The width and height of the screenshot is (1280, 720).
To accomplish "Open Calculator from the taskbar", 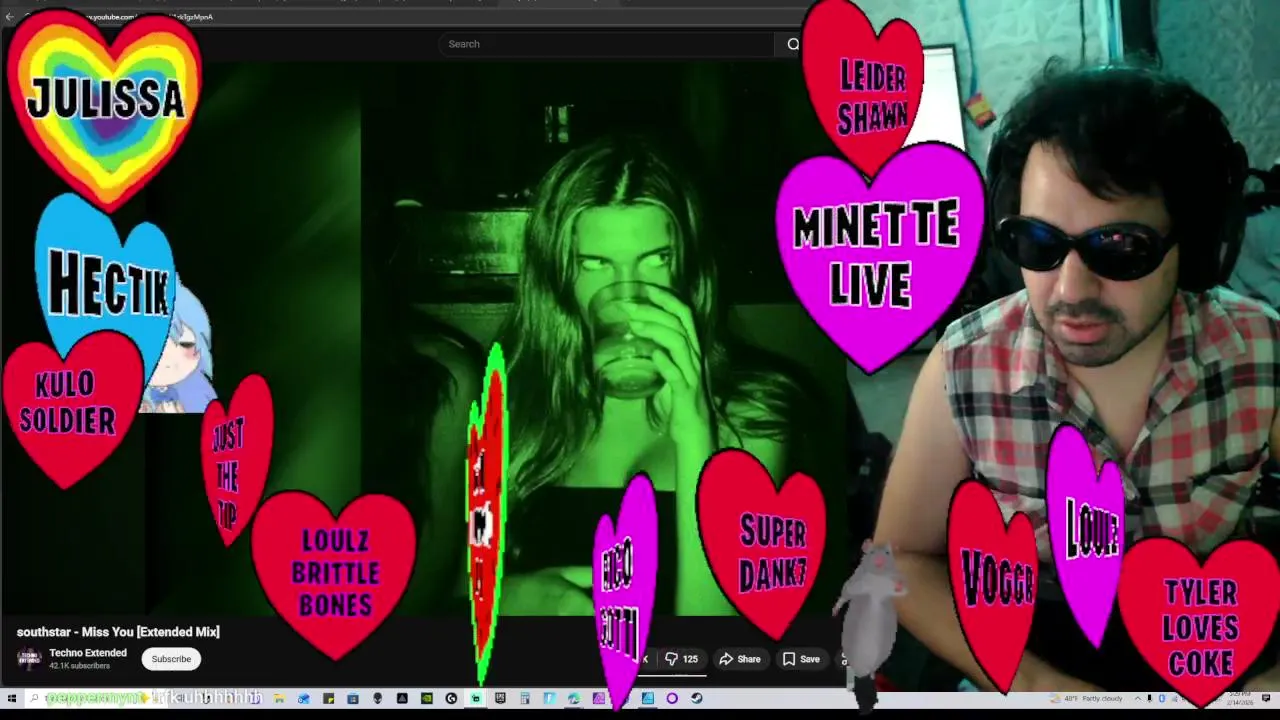I will click(524, 698).
